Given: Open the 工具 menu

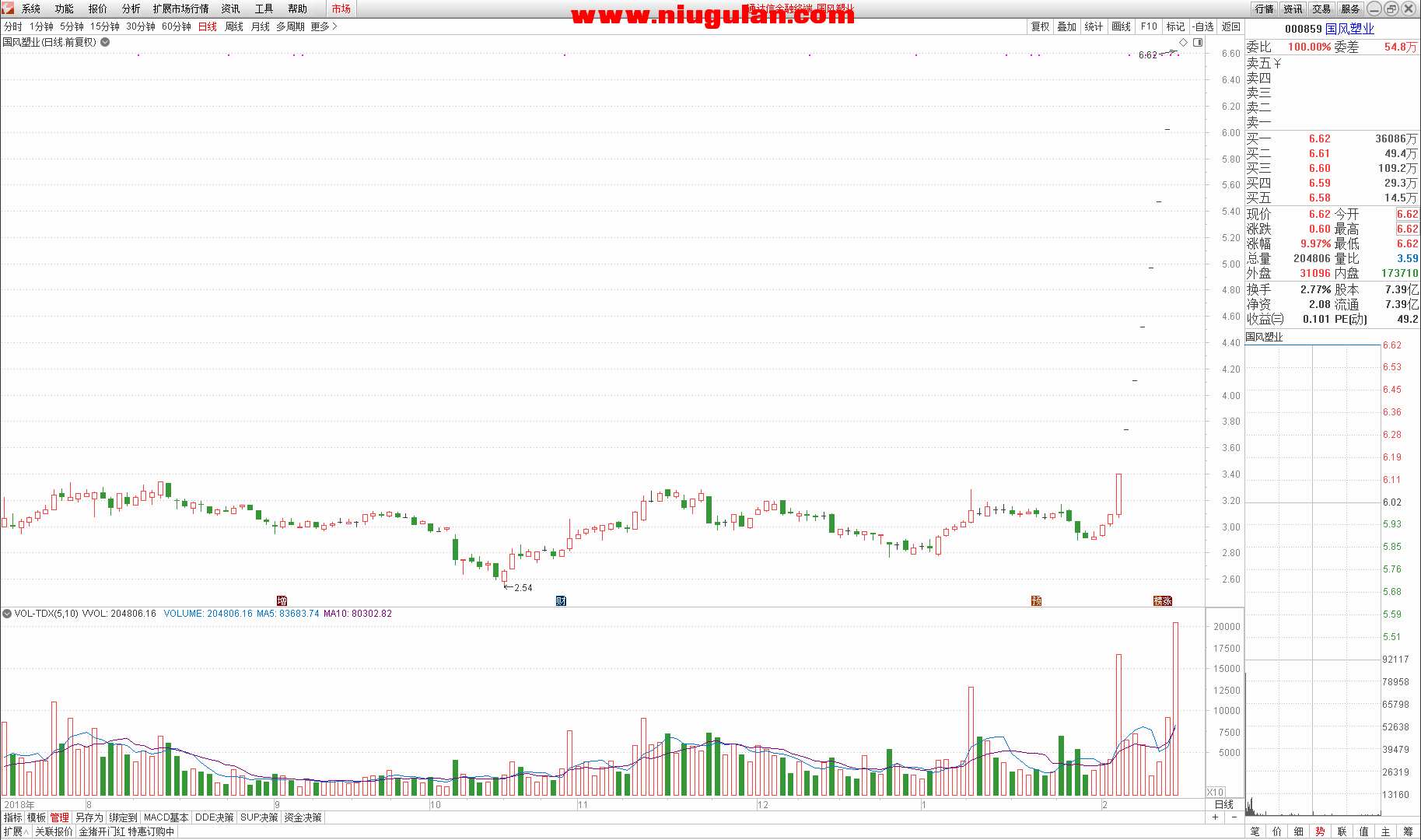Looking at the screenshot, I should tap(264, 9).
